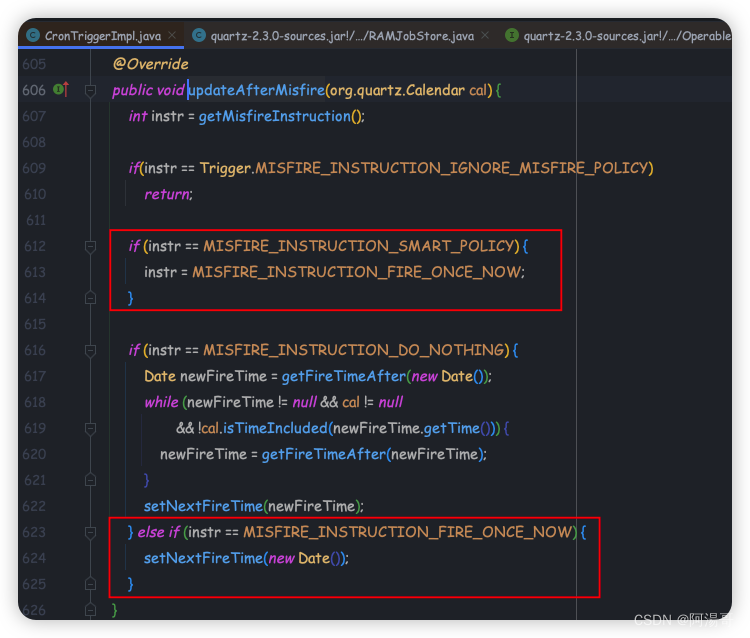Click line number 622 in the gutter

point(34,506)
